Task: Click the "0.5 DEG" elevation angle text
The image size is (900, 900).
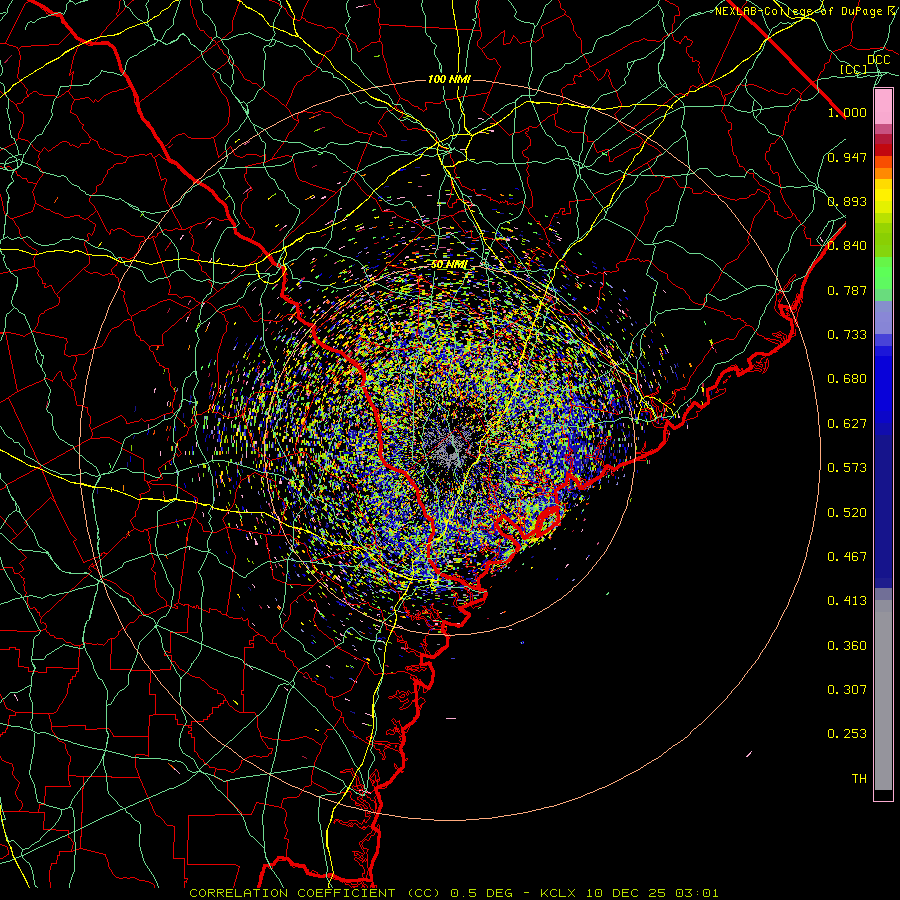Action: click(x=481, y=893)
